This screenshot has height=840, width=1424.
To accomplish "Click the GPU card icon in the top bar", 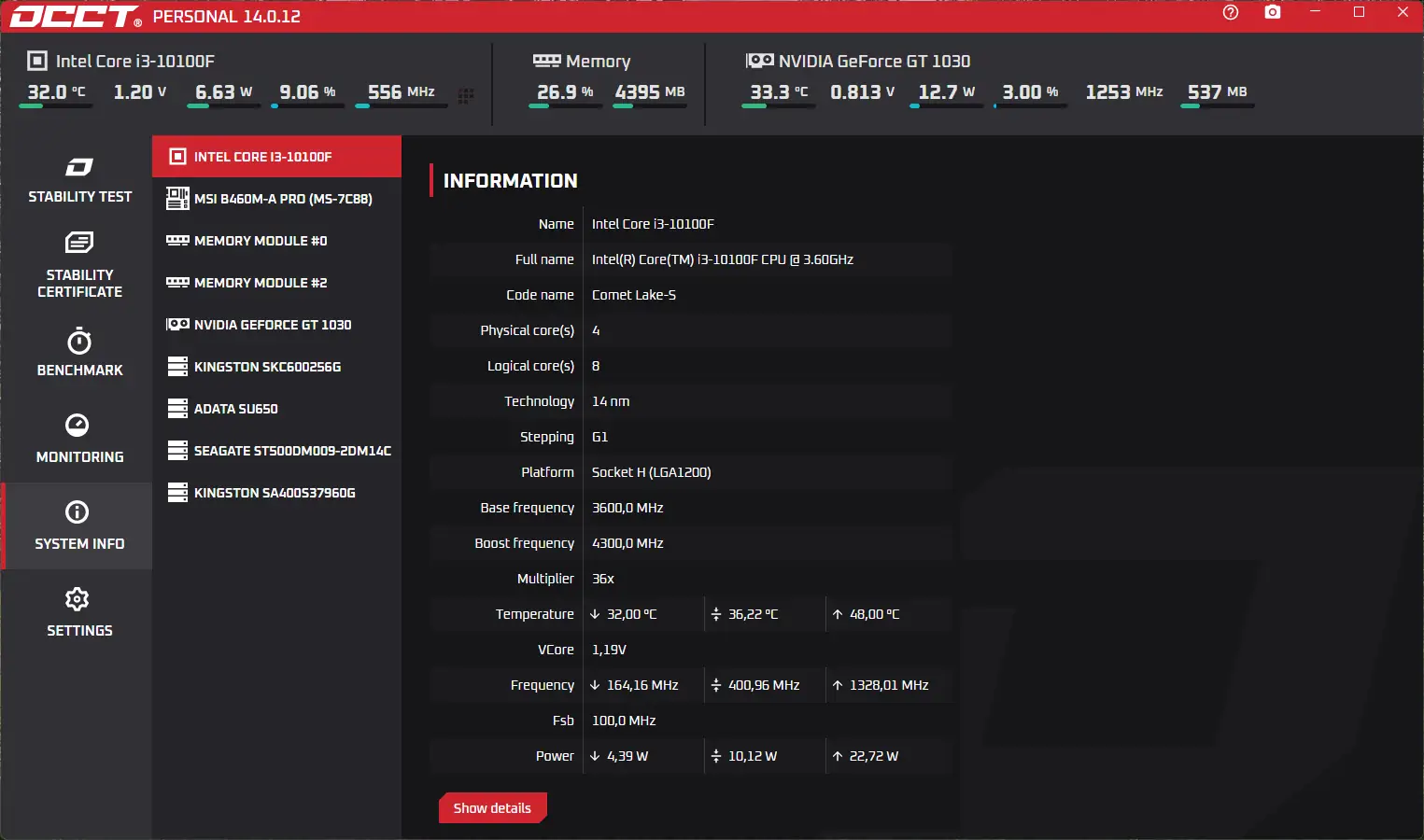I will 759,61.
